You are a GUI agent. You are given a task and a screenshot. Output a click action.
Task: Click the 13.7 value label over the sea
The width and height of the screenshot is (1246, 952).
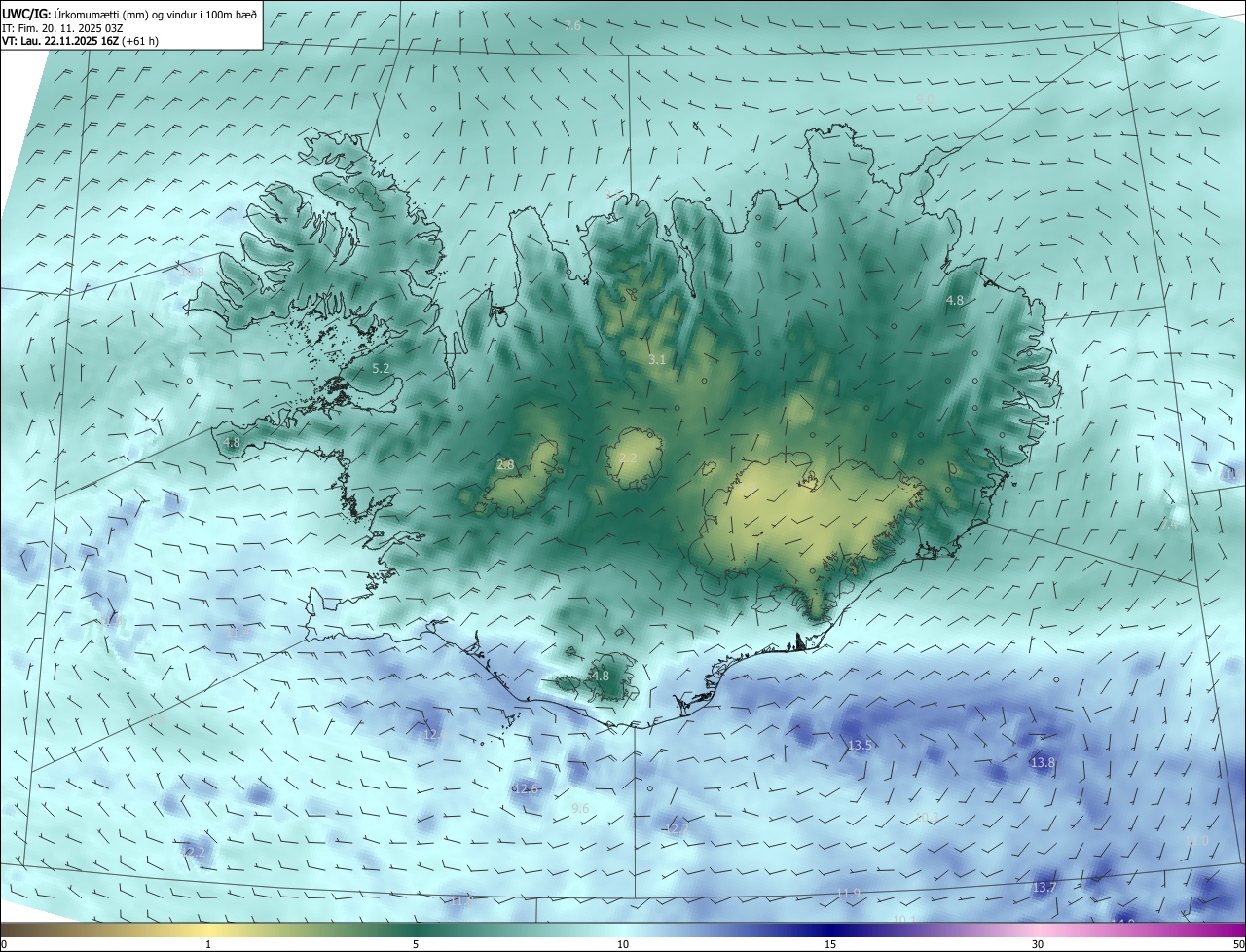[x=1044, y=887]
